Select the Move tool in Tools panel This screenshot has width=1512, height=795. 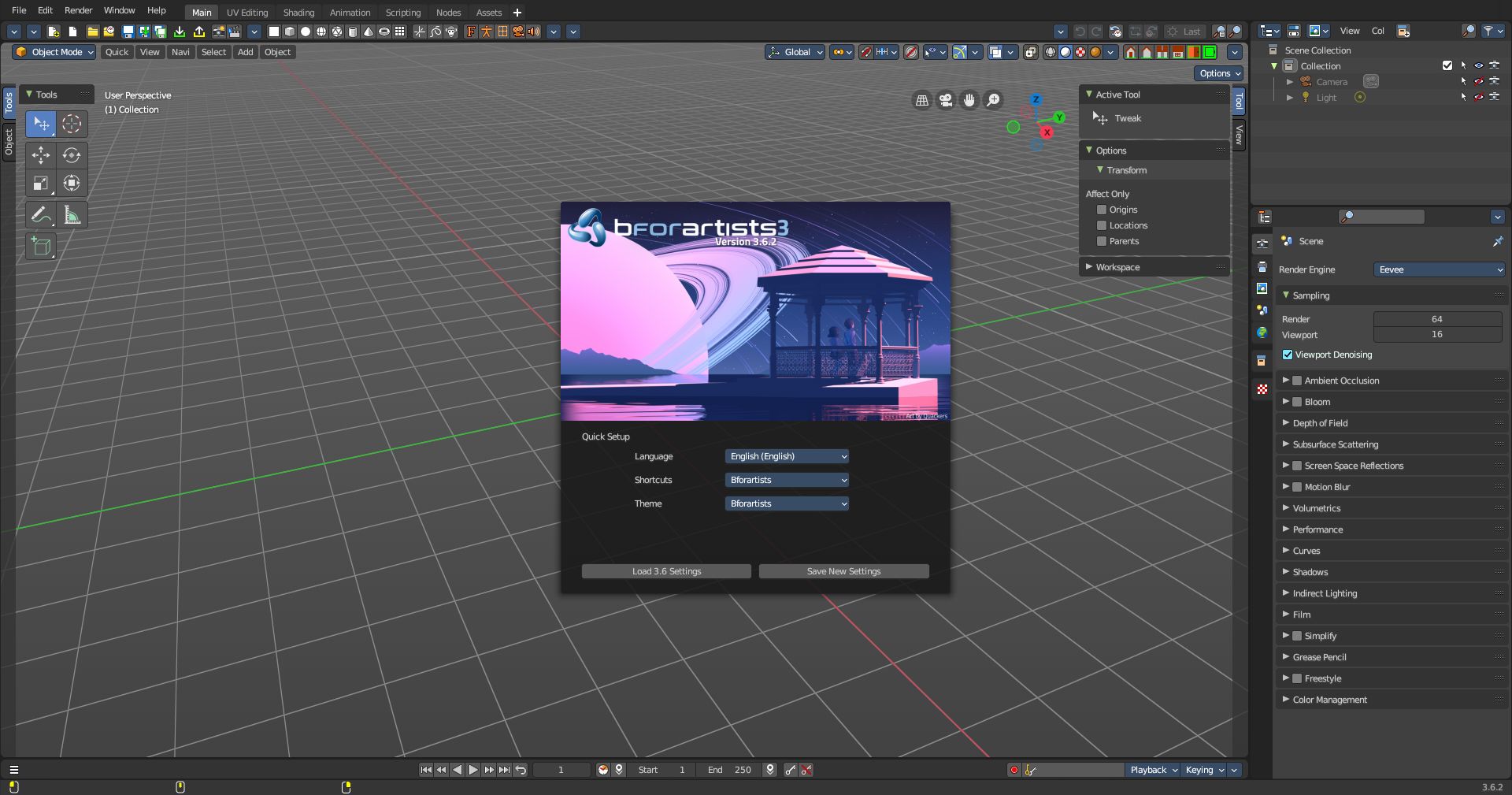click(x=40, y=155)
